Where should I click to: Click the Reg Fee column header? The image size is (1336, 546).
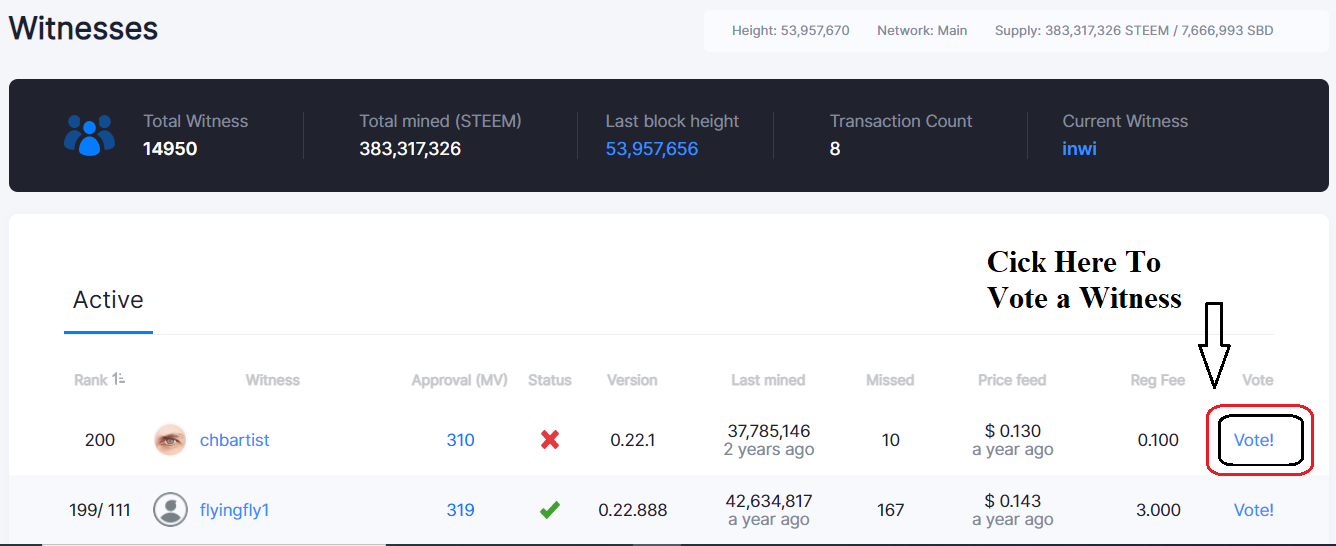click(1158, 380)
